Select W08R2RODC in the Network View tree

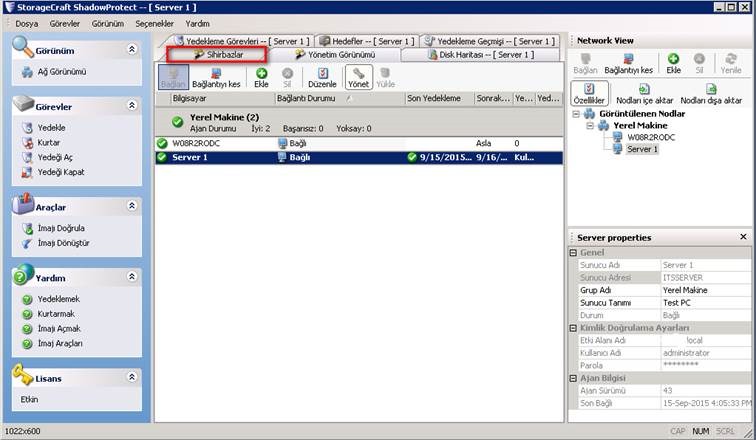650,137
